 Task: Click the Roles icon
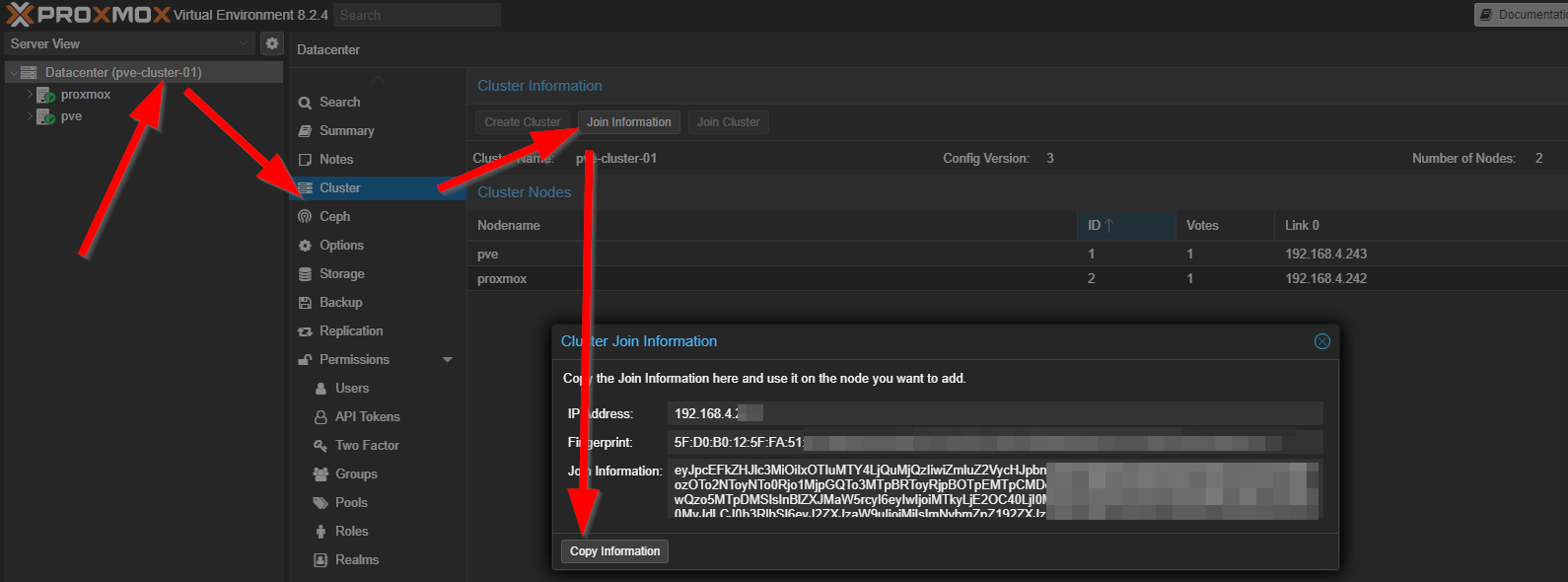click(x=321, y=532)
